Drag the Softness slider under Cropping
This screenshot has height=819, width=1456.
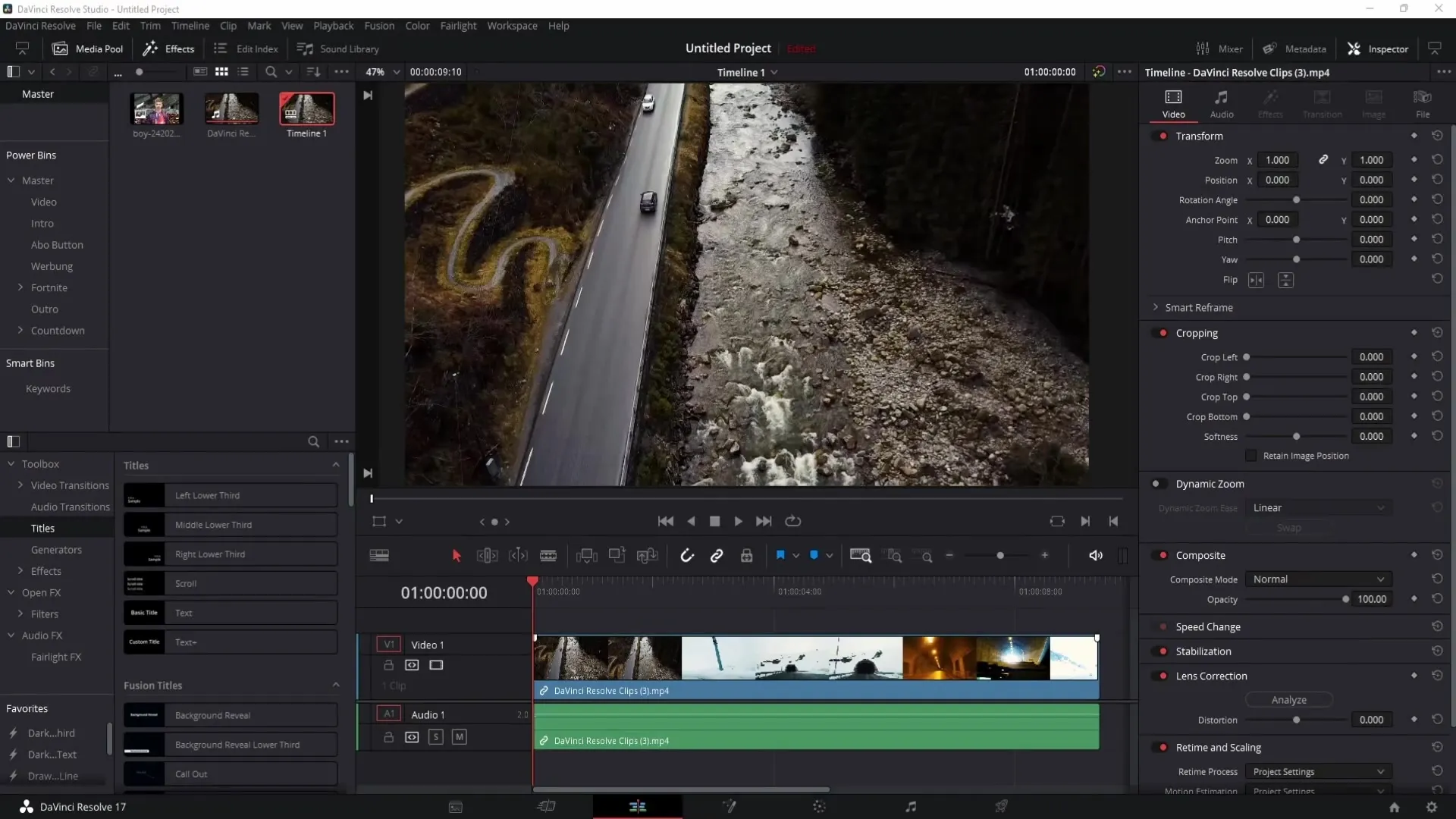pyautogui.click(x=1296, y=436)
